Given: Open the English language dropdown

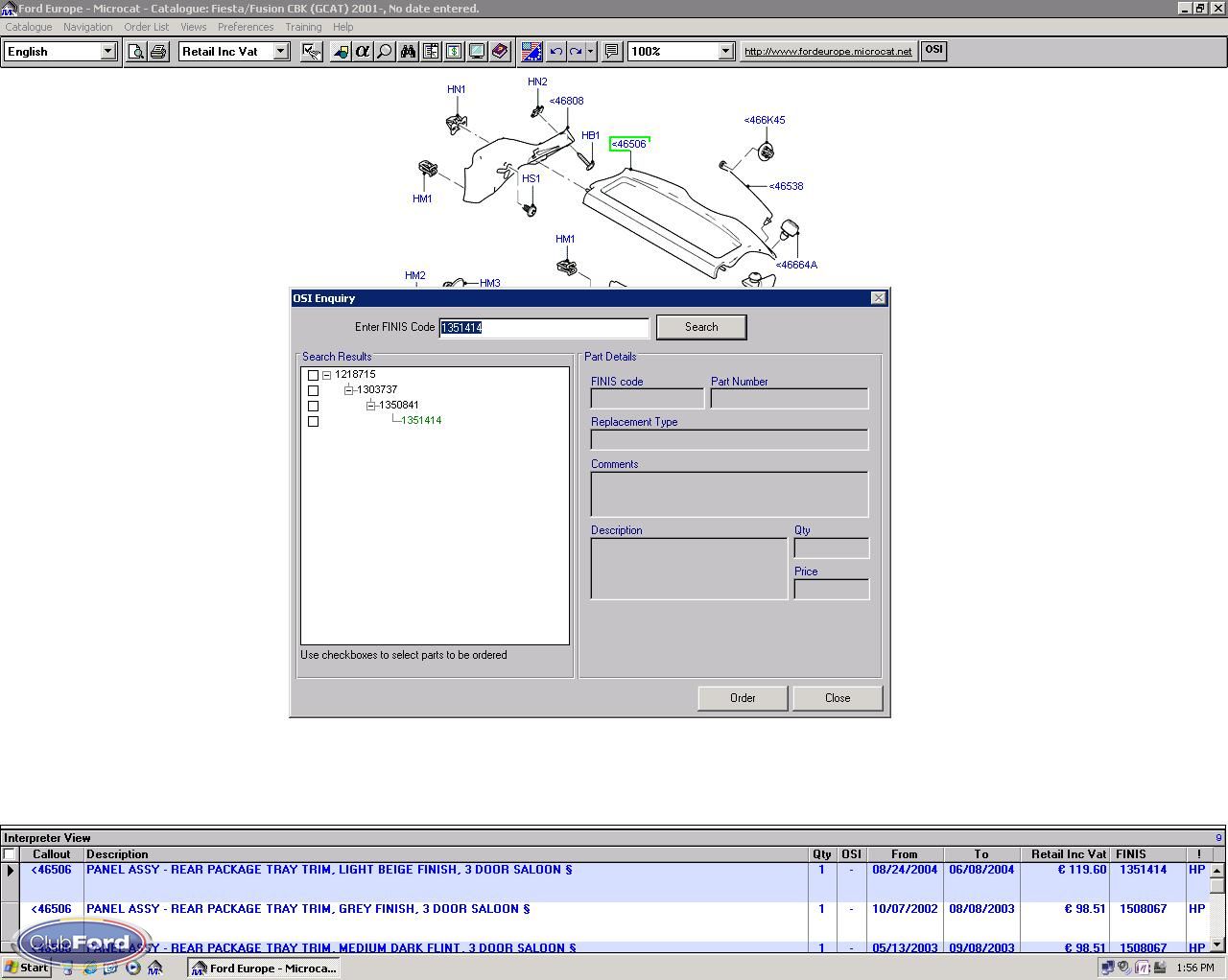Looking at the screenshot, I should tap(107, 52).
